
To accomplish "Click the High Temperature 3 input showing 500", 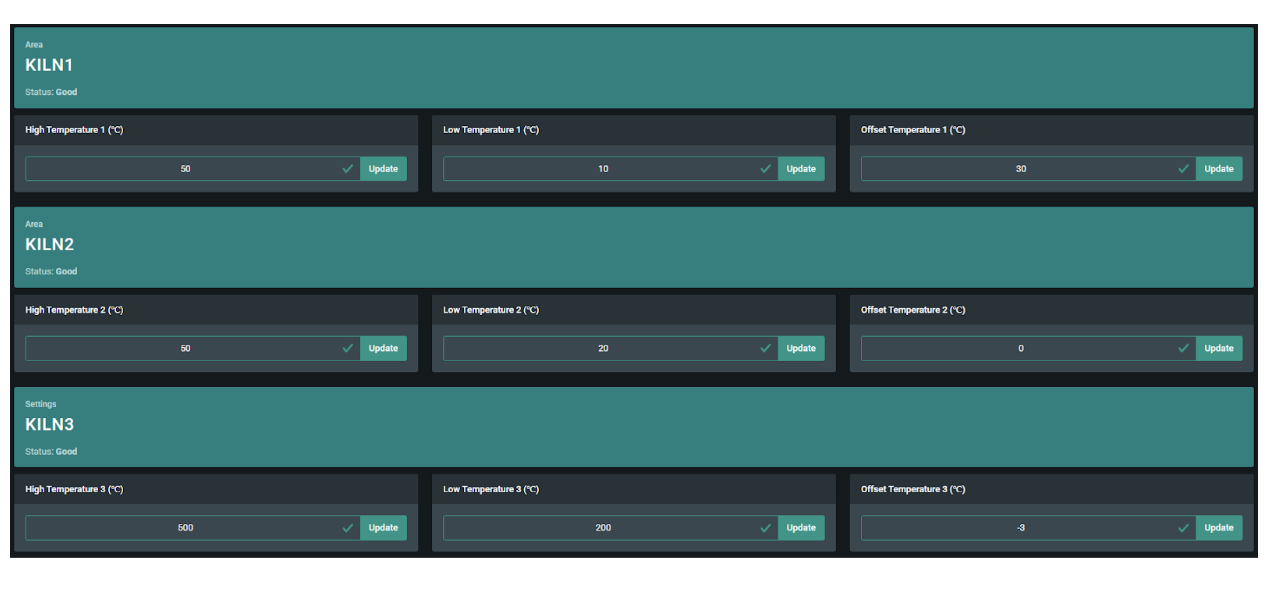I will (185, 528).
